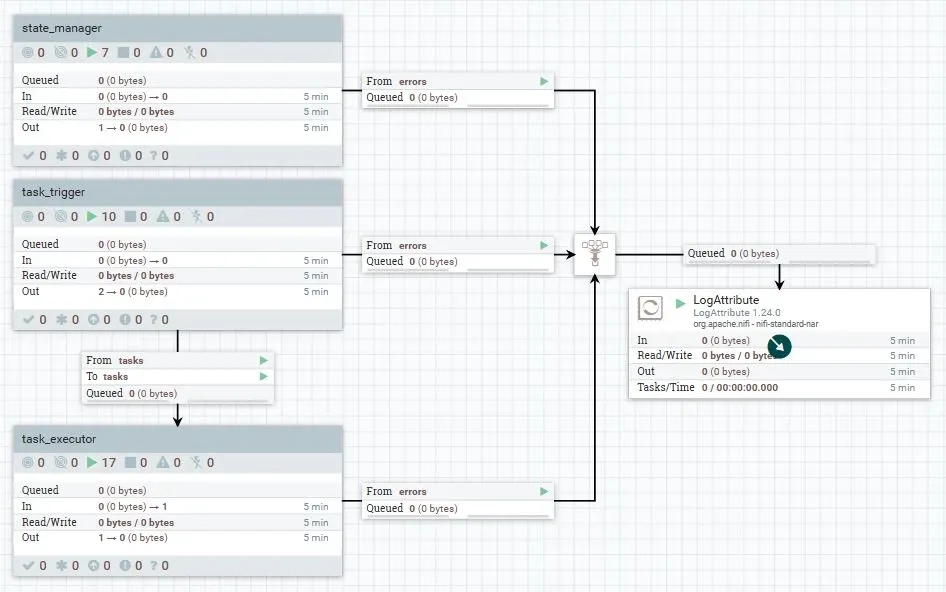Viewport: 946px width, 592px height.
Task: Click the Out value 2 → 0 in task_trigger
Action: click(133, 291)
